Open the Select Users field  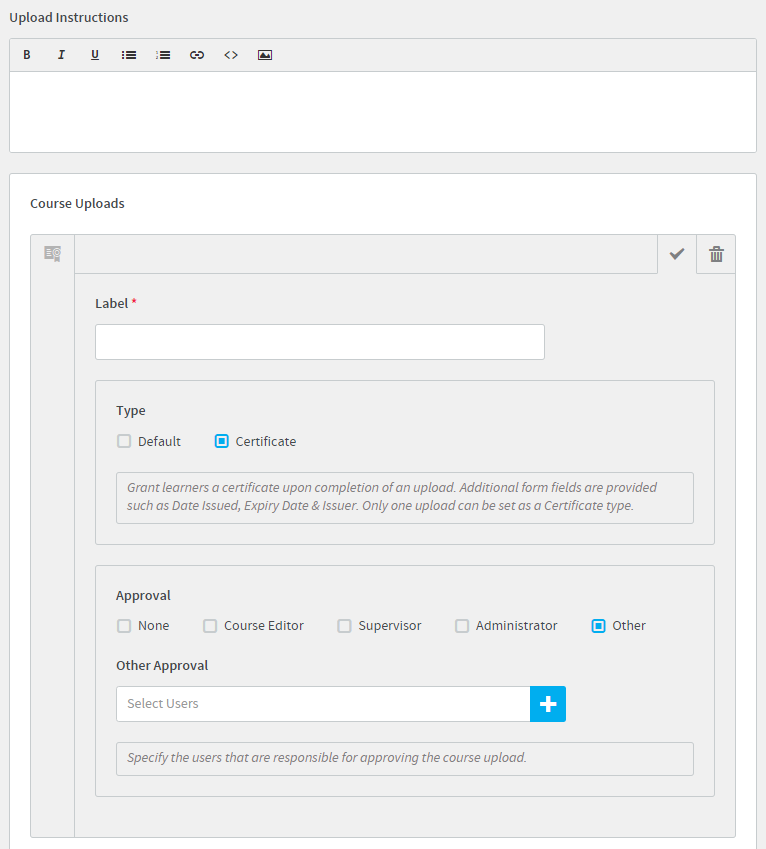click(323, 704)
